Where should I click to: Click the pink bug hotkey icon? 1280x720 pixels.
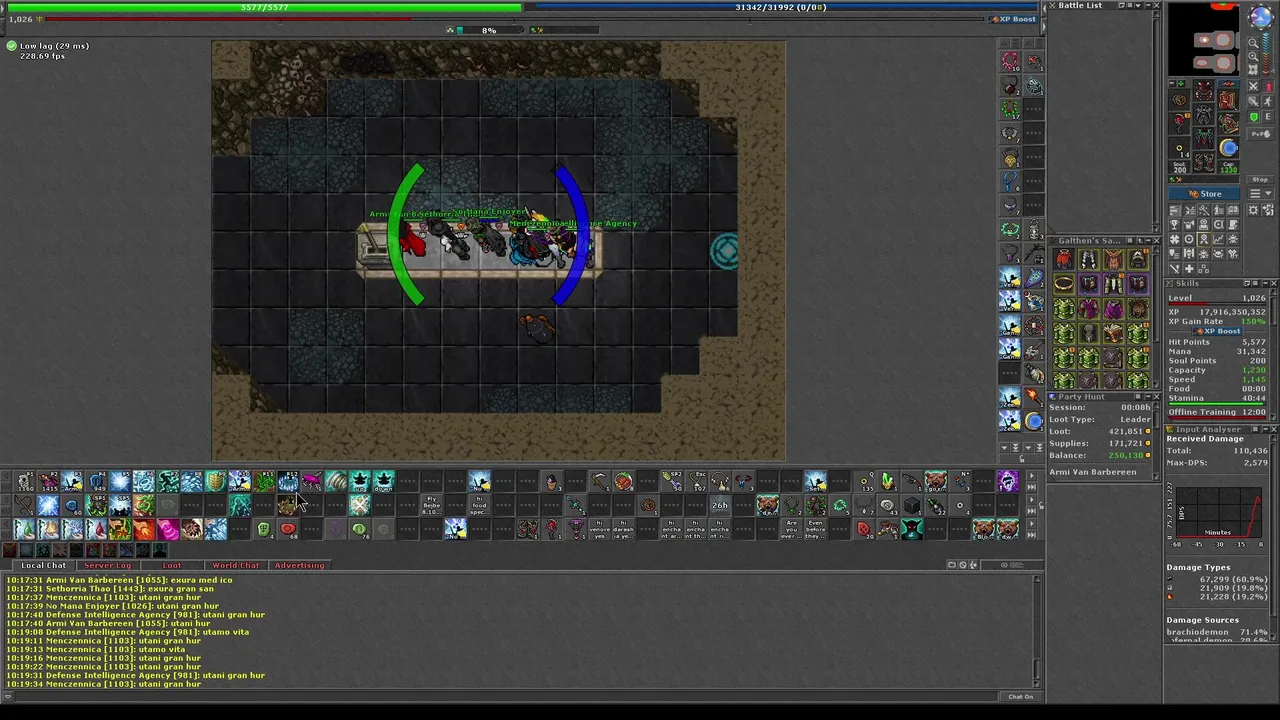312,482
